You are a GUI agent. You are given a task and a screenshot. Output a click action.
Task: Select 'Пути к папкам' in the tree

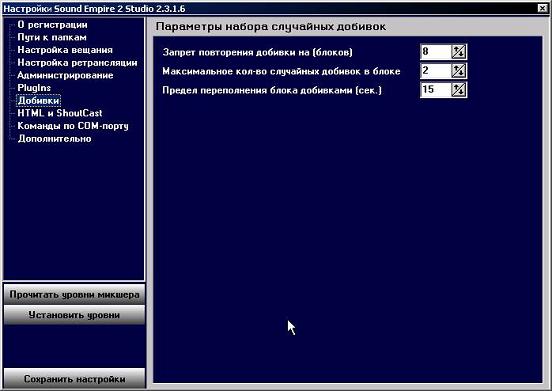(x=52, y=37)
